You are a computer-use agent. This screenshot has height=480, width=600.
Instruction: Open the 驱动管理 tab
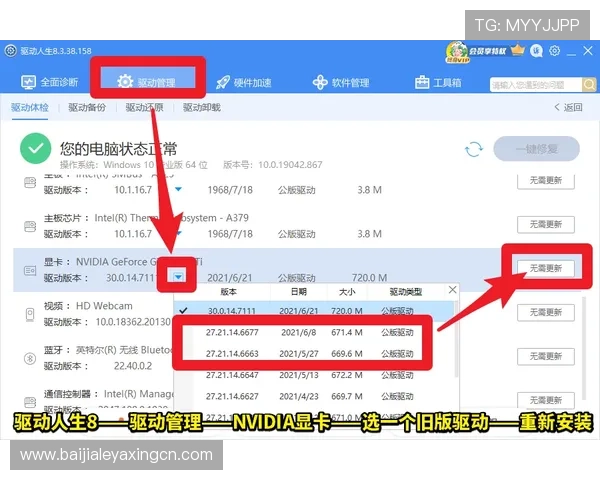[147, 82]
